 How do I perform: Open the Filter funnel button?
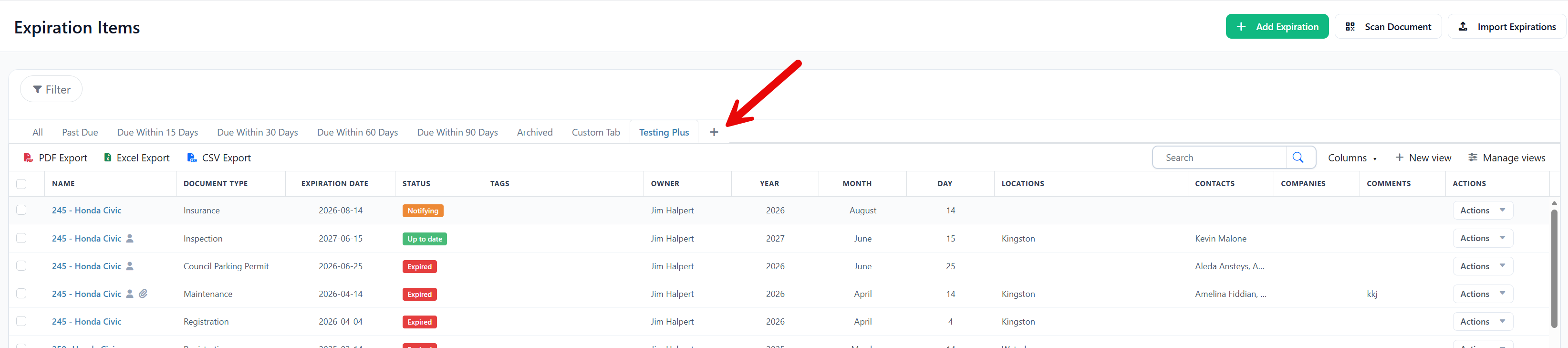51,90
